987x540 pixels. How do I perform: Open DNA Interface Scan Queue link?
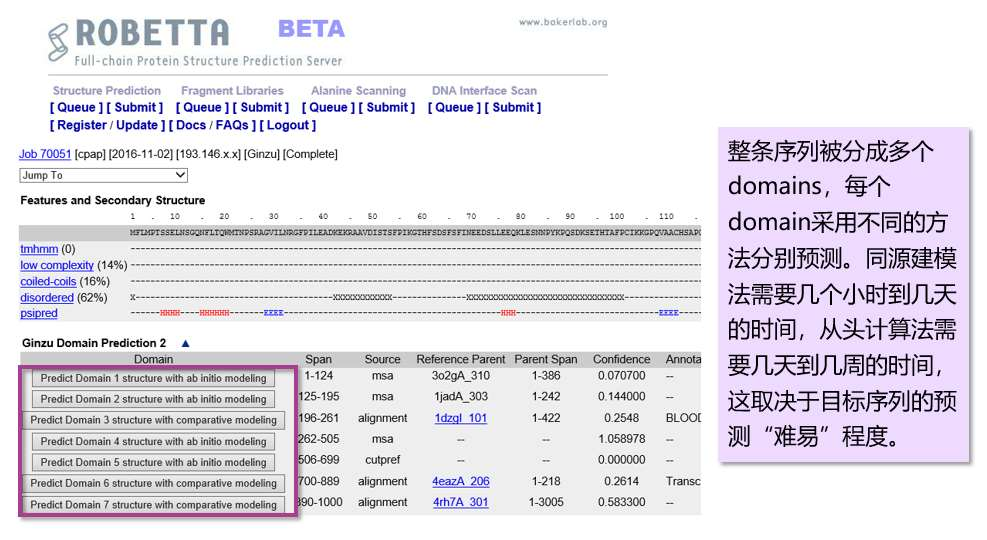coord(454,108)
